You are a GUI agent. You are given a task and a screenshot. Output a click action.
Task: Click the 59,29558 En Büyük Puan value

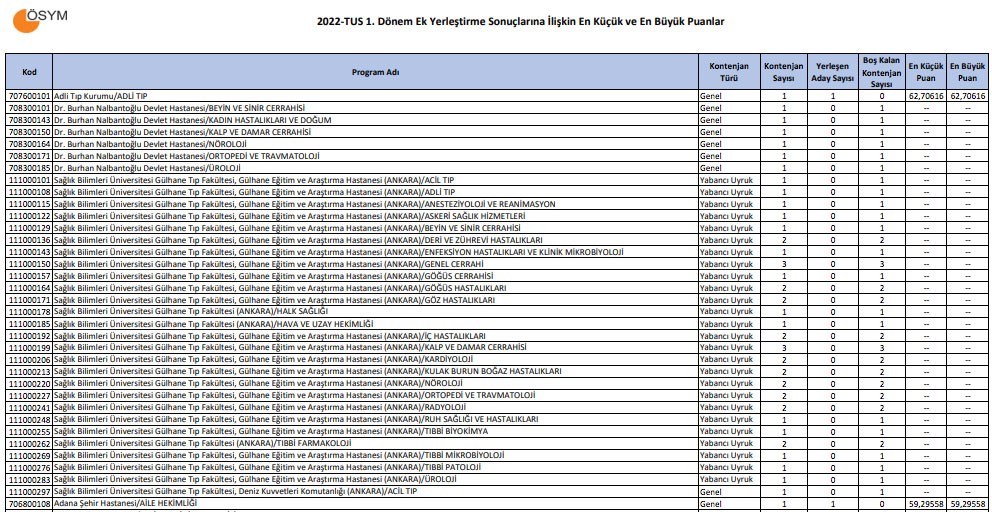(x=967, y=504)
